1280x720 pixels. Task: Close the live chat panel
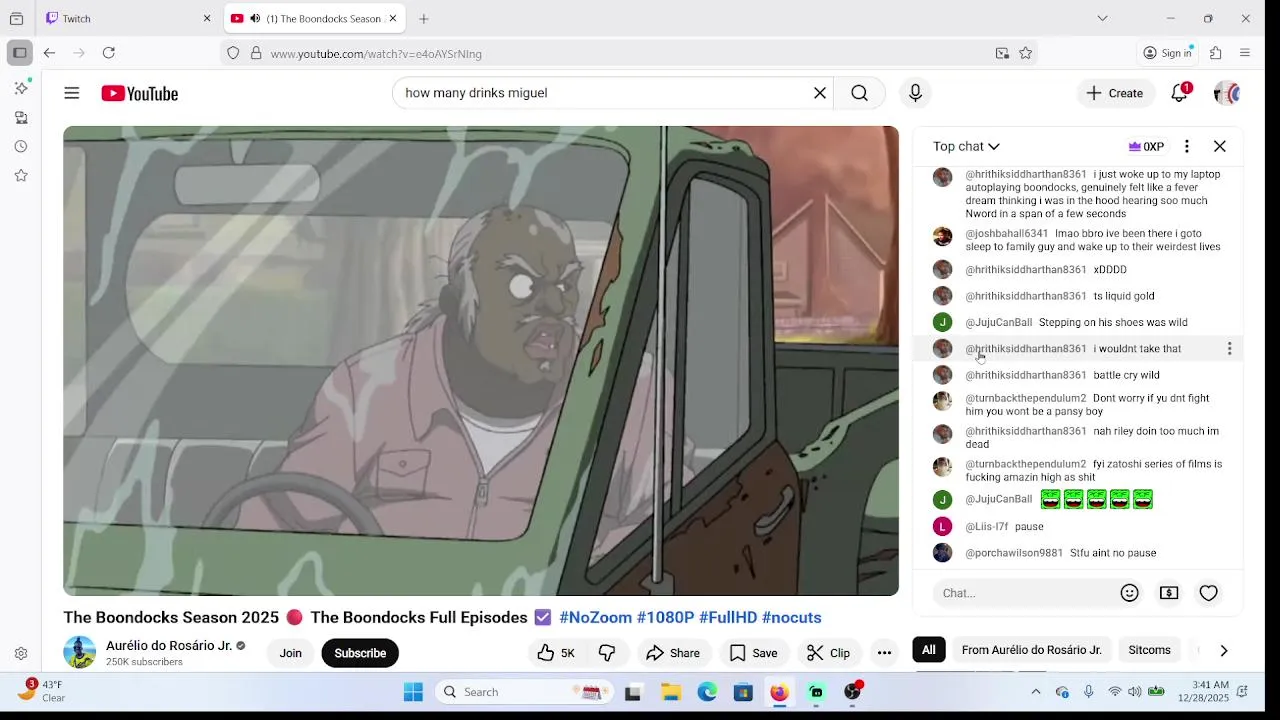coord(1220,146)
